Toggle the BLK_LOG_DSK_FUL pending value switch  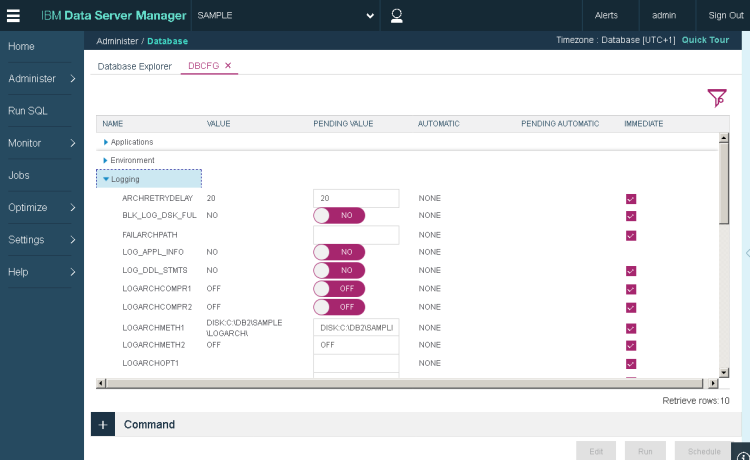339,216
